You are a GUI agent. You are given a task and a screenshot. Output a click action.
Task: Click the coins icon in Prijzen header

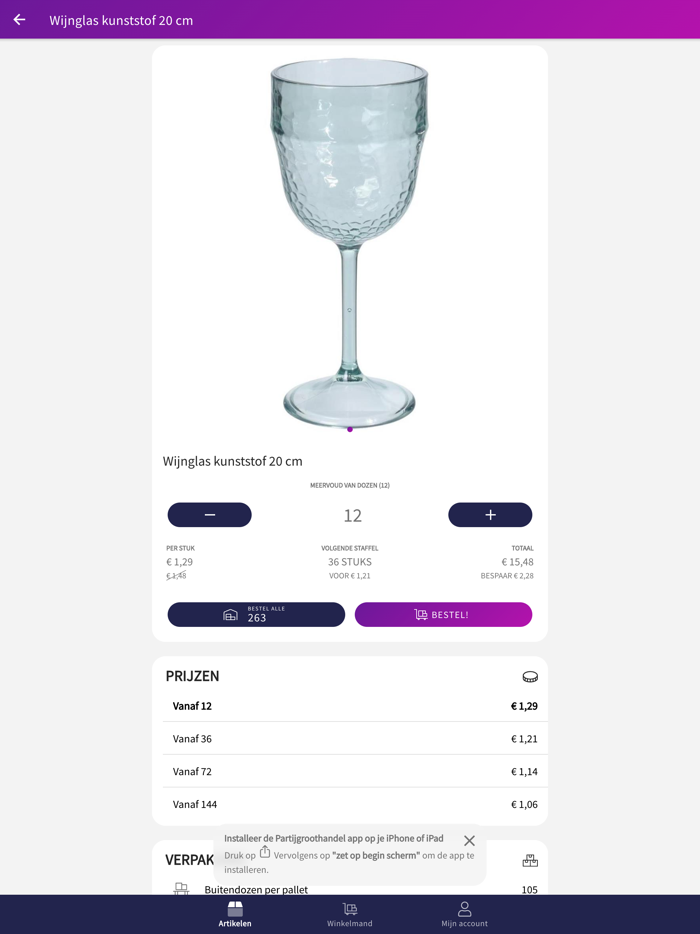click(x=530, y=677)
